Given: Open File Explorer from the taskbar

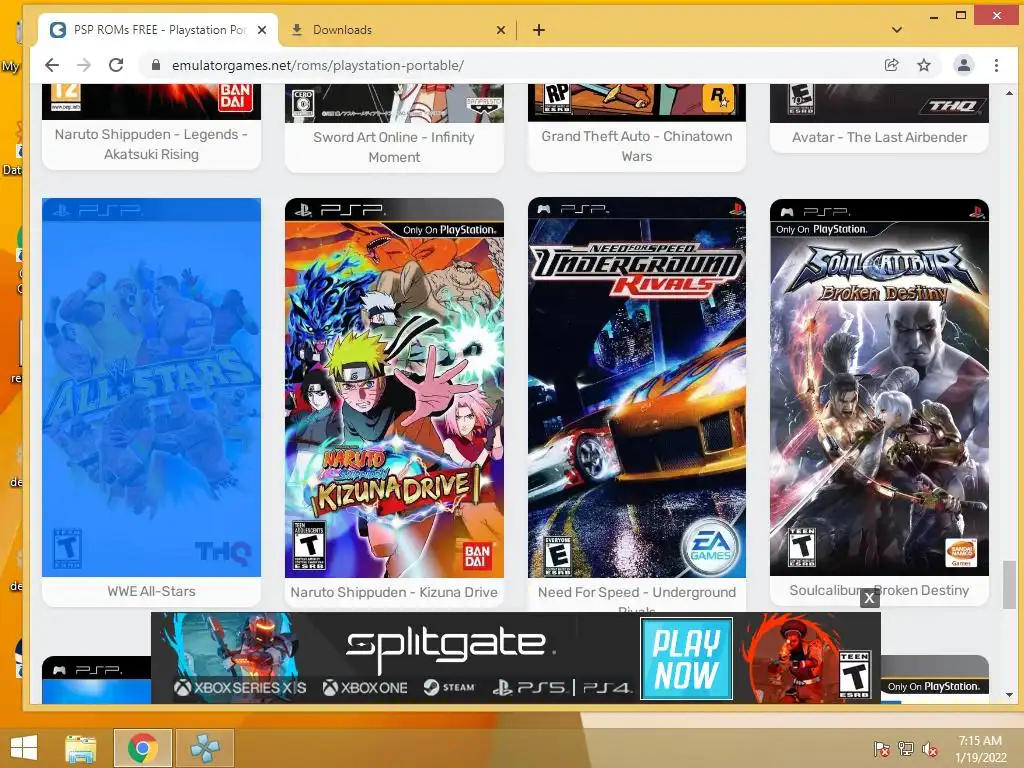Looking at the screenshot, I should 81,748.
